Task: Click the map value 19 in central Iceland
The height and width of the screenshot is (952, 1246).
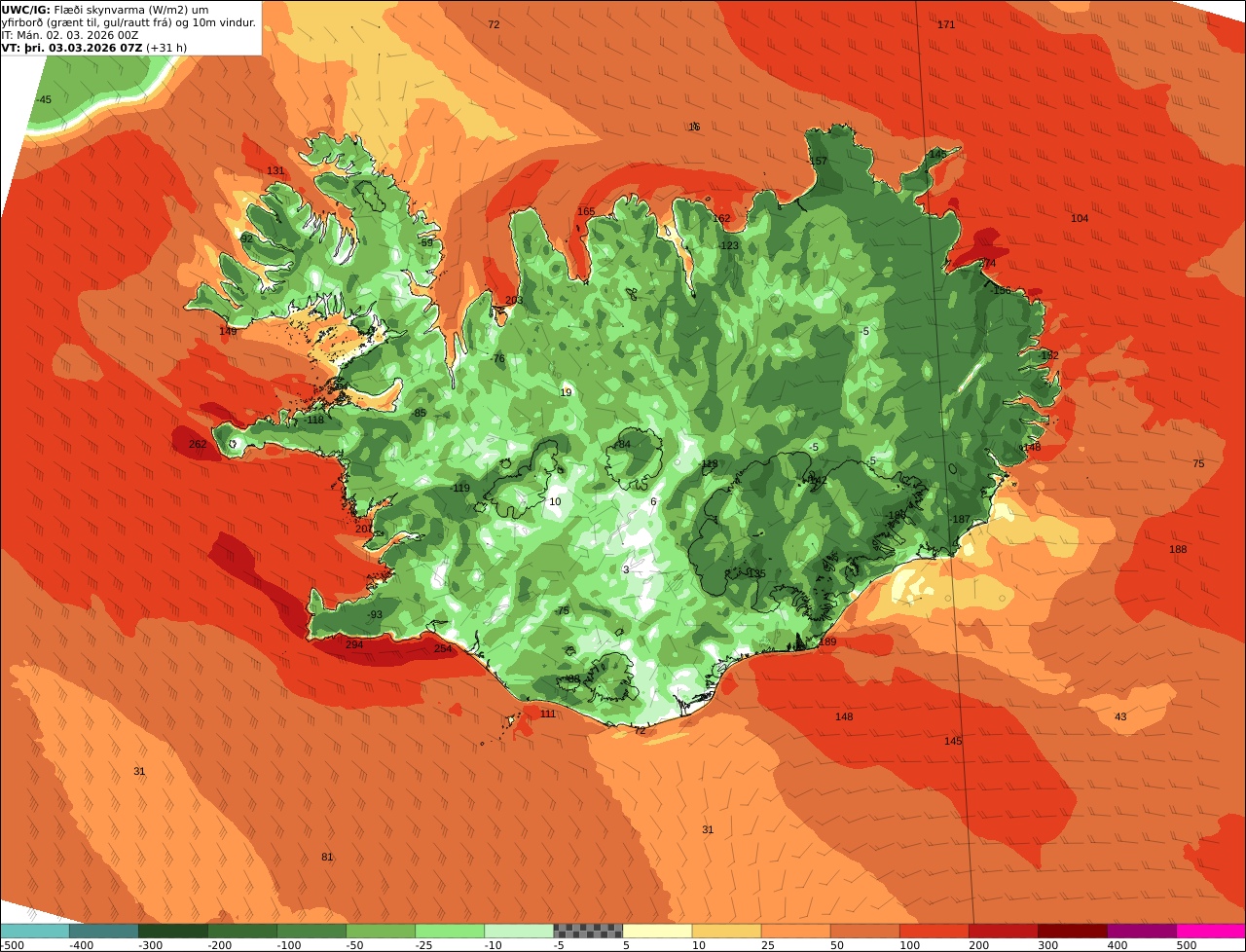Action: 566,392
